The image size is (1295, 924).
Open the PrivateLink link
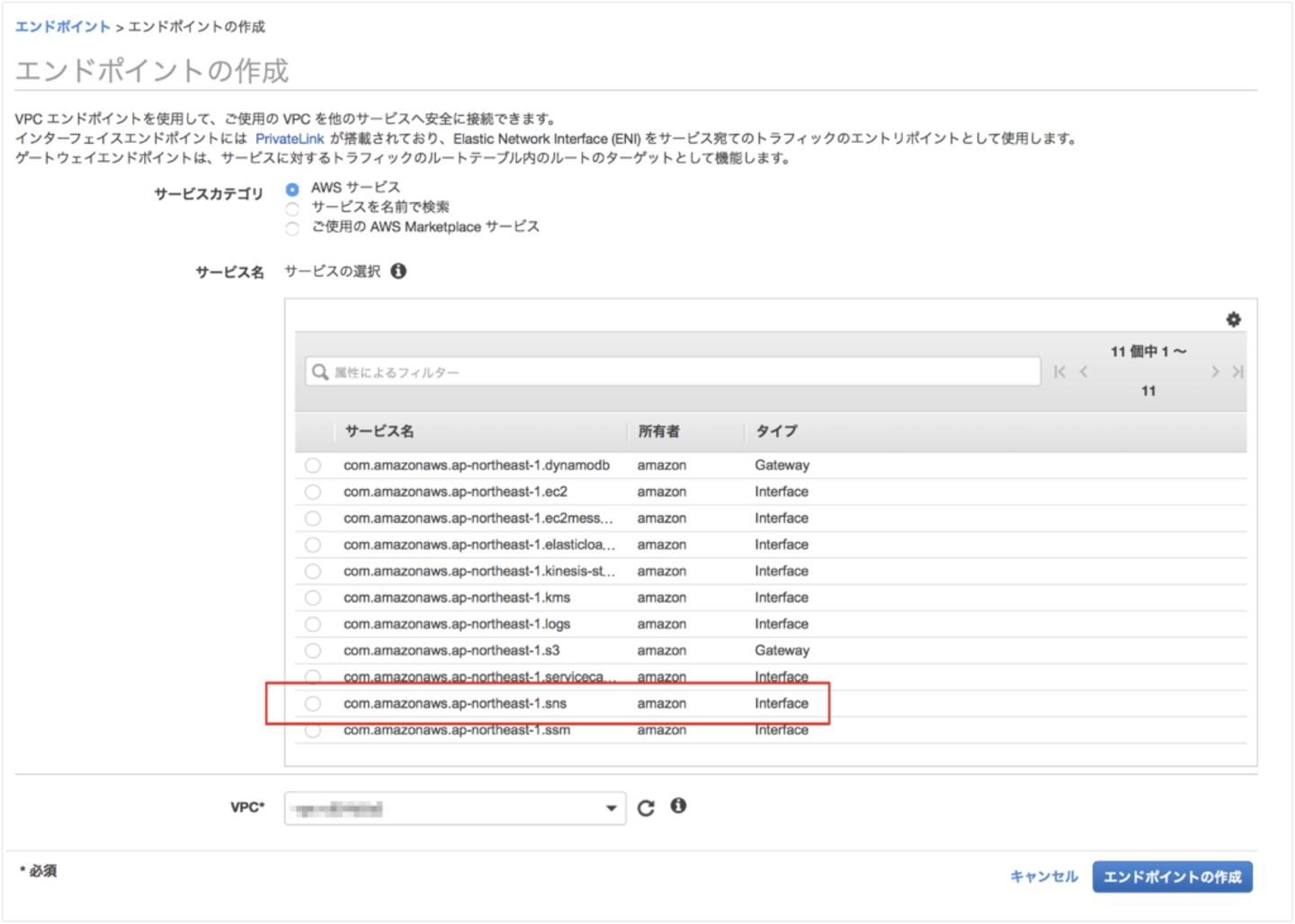[x=290, y=138]
